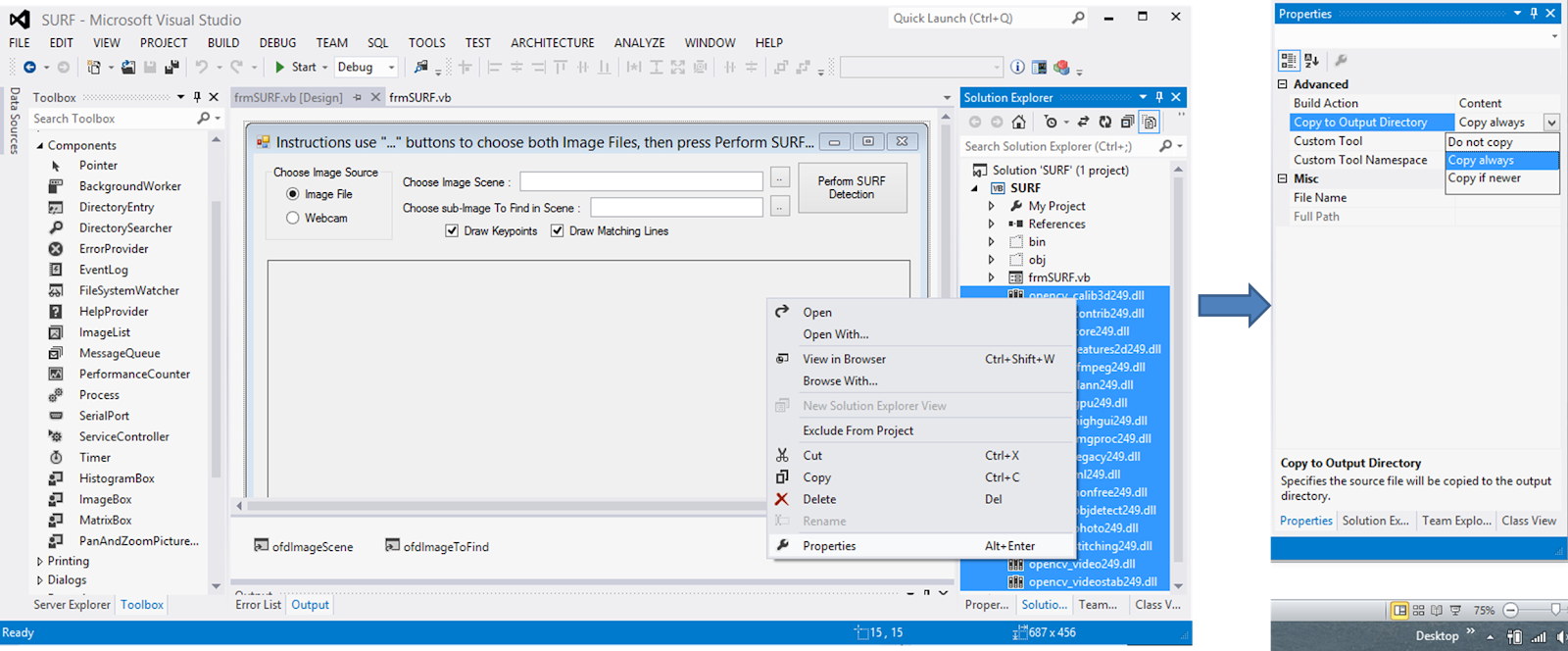Switch to the Error List tab
Image resolution: width=1568 pixels, height=651 pixels.
(258, 605)
